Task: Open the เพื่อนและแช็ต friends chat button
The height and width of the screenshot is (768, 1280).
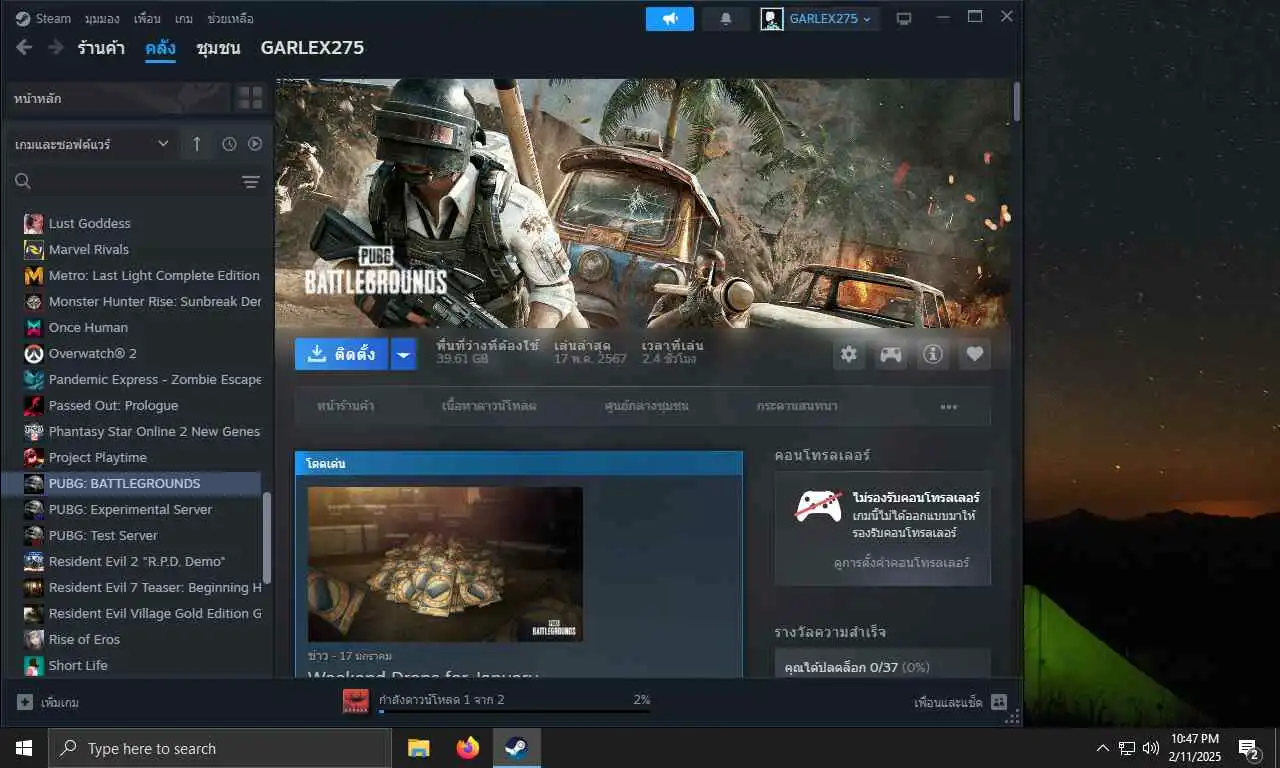Action: point(960,702)
